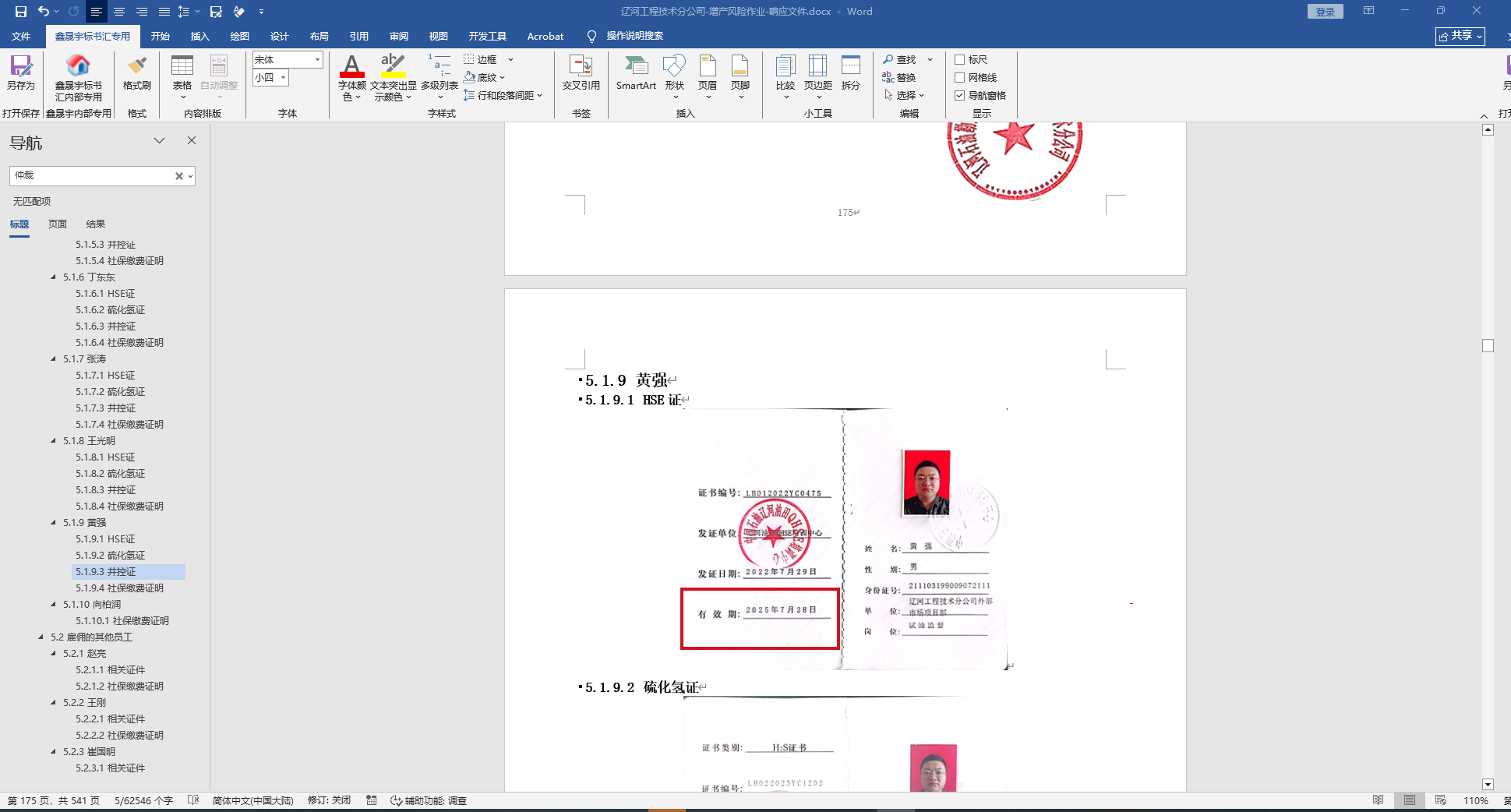1511x812 pixels.
Task: Switch to web layout view in status bar
Action: pos(1441,800)
